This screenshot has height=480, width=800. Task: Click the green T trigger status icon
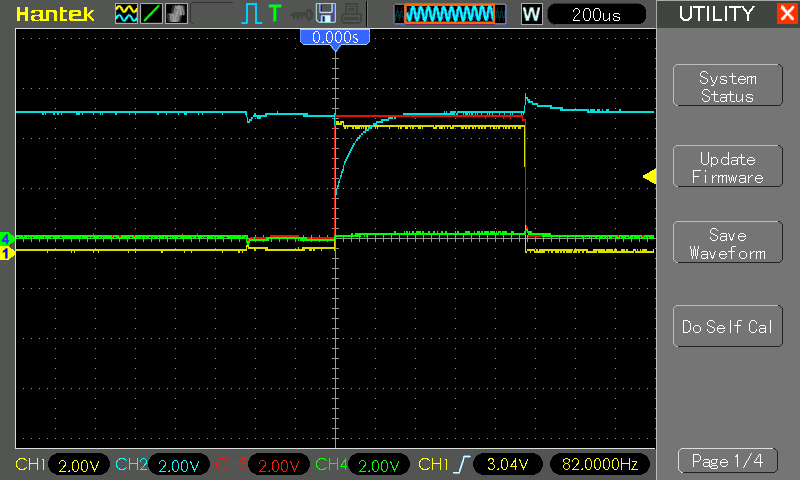[x=274, y=14]
